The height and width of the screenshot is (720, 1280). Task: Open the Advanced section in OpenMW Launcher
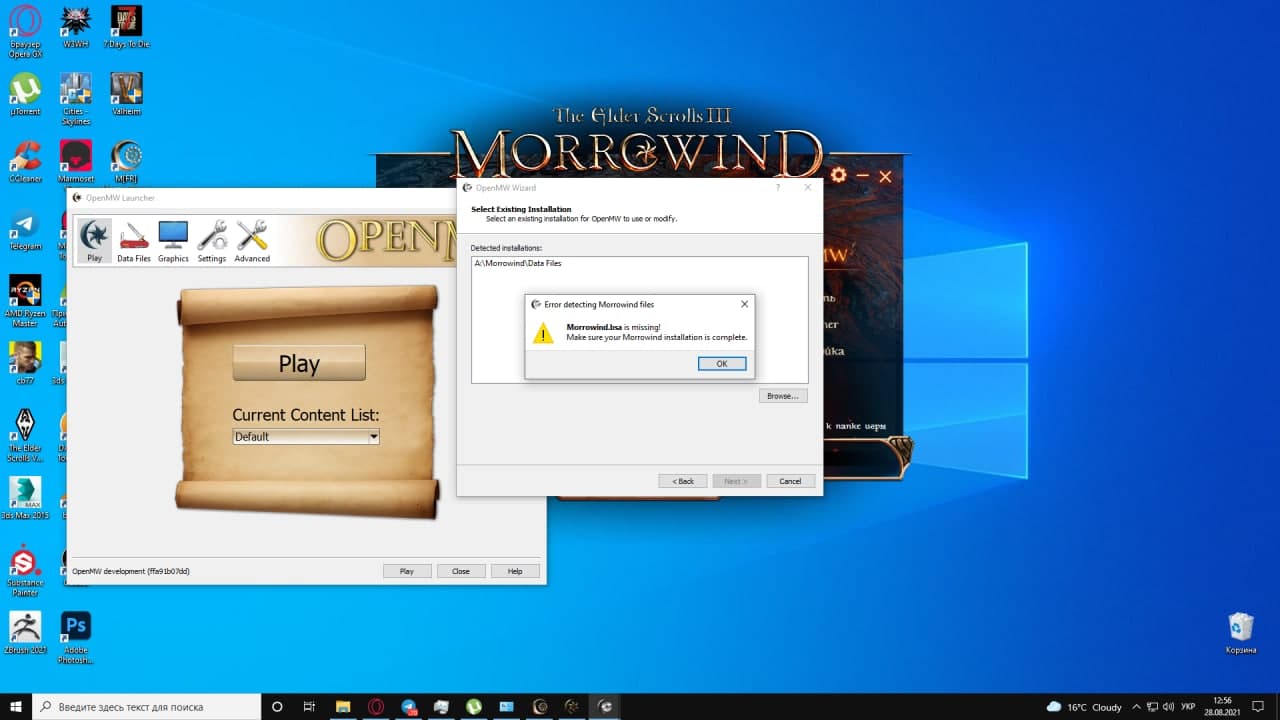click(252, 241)
